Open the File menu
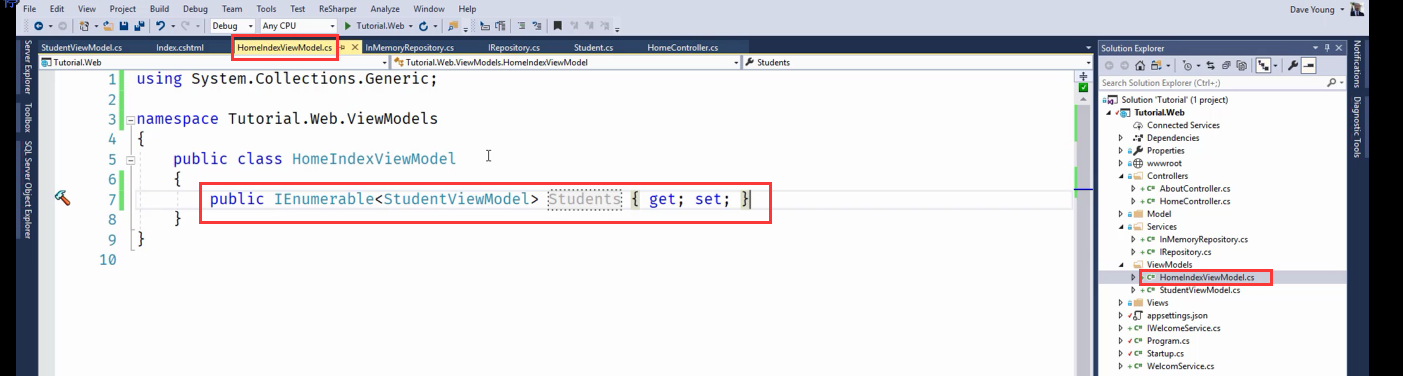 click(30, 8)
